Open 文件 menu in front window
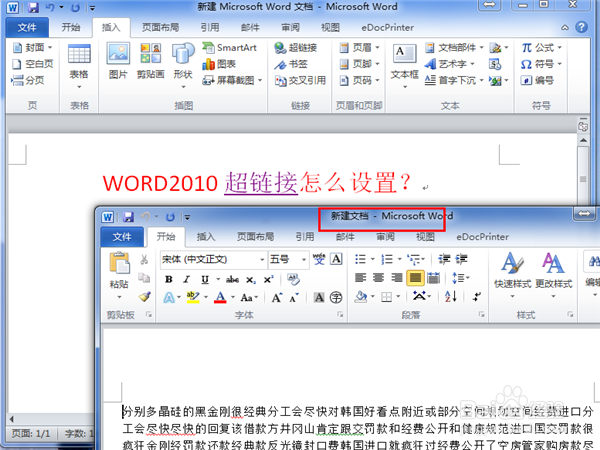The width and height of the screenshot is (600, 450). click(x=122, y=236)
